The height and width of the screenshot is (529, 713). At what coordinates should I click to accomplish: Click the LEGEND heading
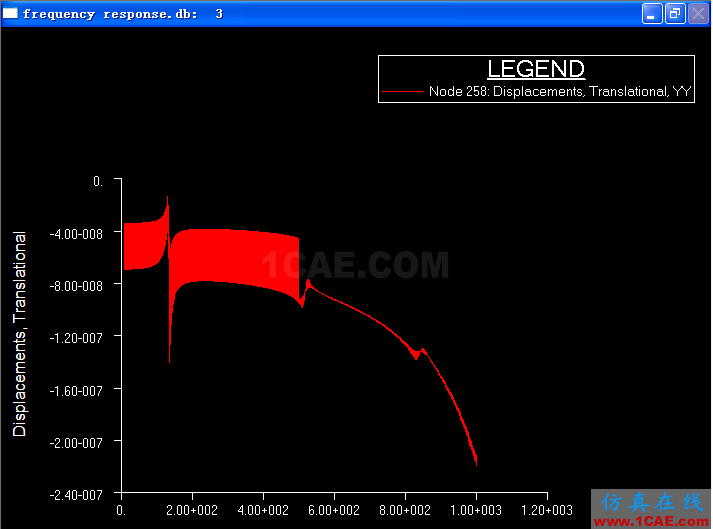536,69
